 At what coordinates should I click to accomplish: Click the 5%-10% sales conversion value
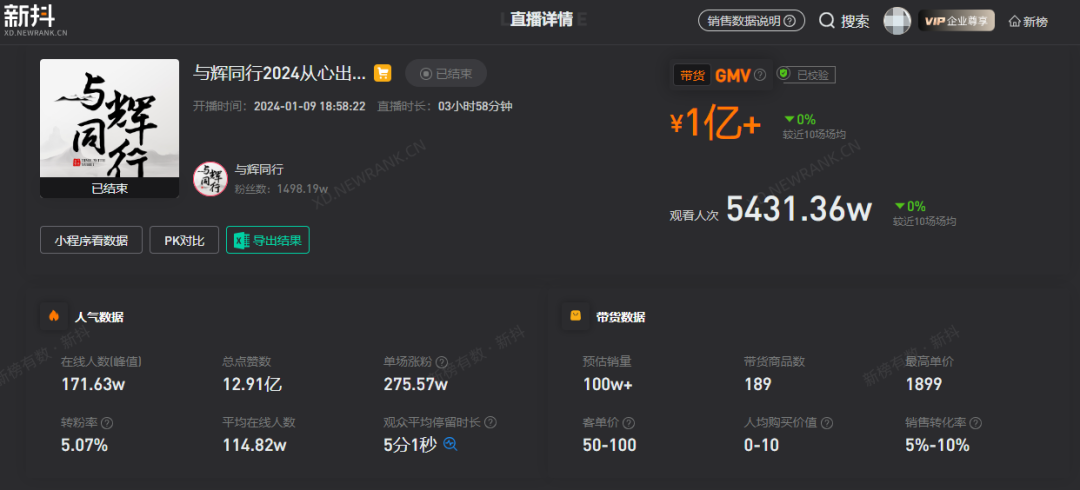click(x=937, y=445)
